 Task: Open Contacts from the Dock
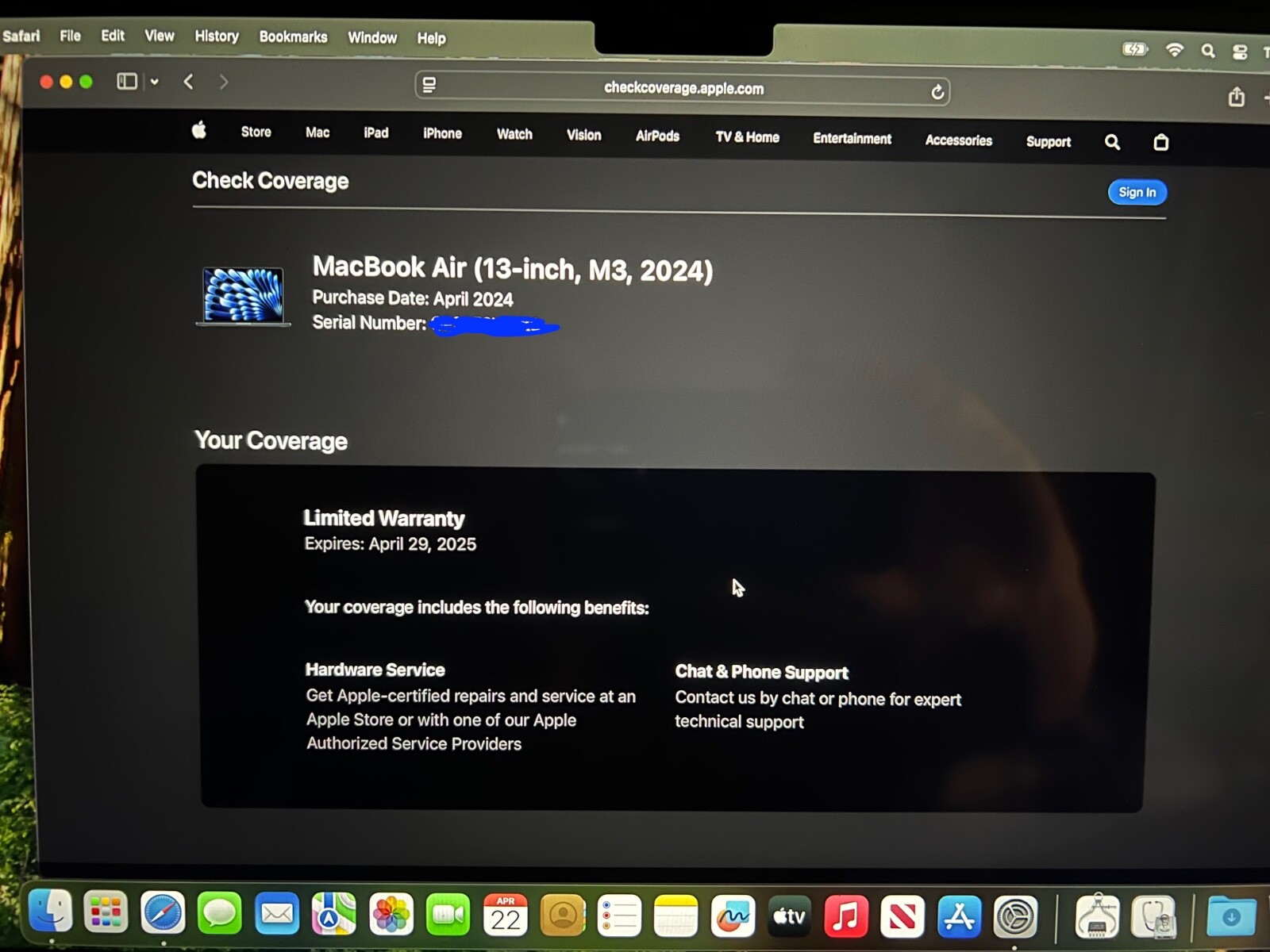coord(563,916)
